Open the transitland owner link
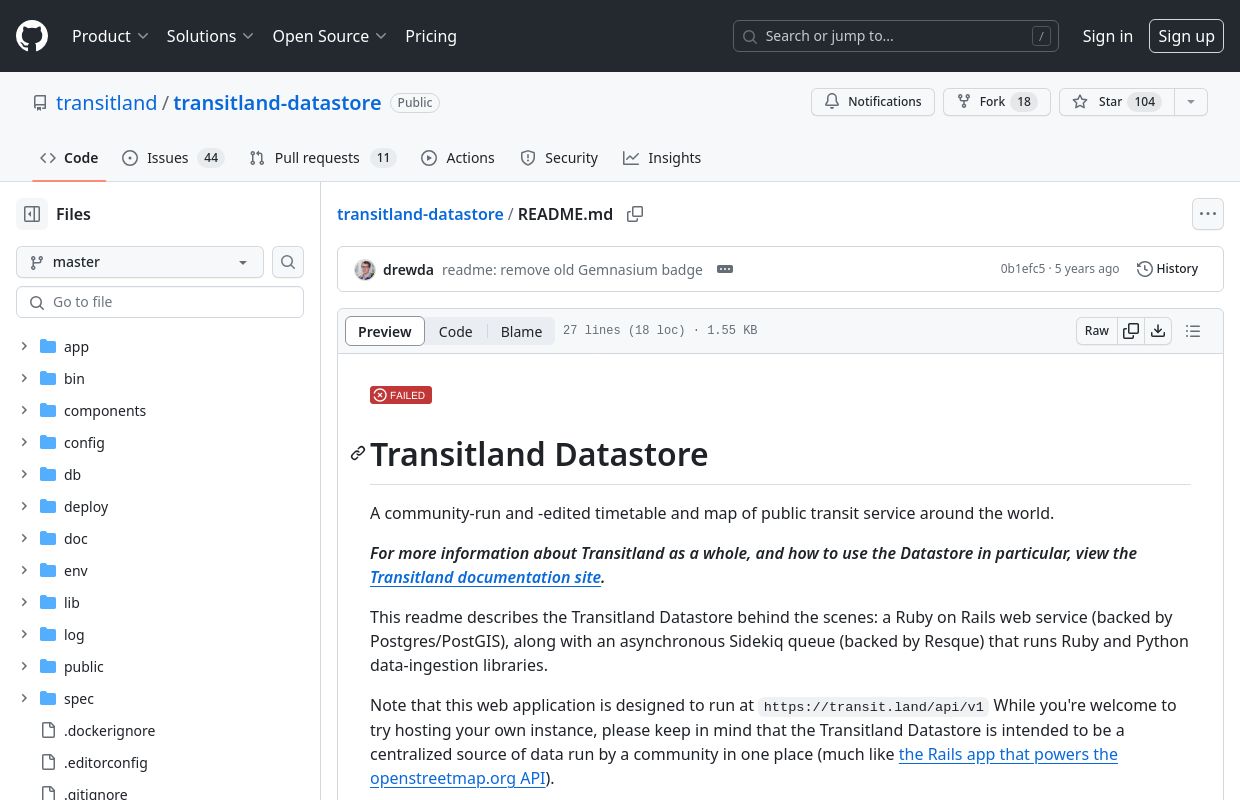The height and width of the screenshot is (800, 1240). [x=106, y=103]
